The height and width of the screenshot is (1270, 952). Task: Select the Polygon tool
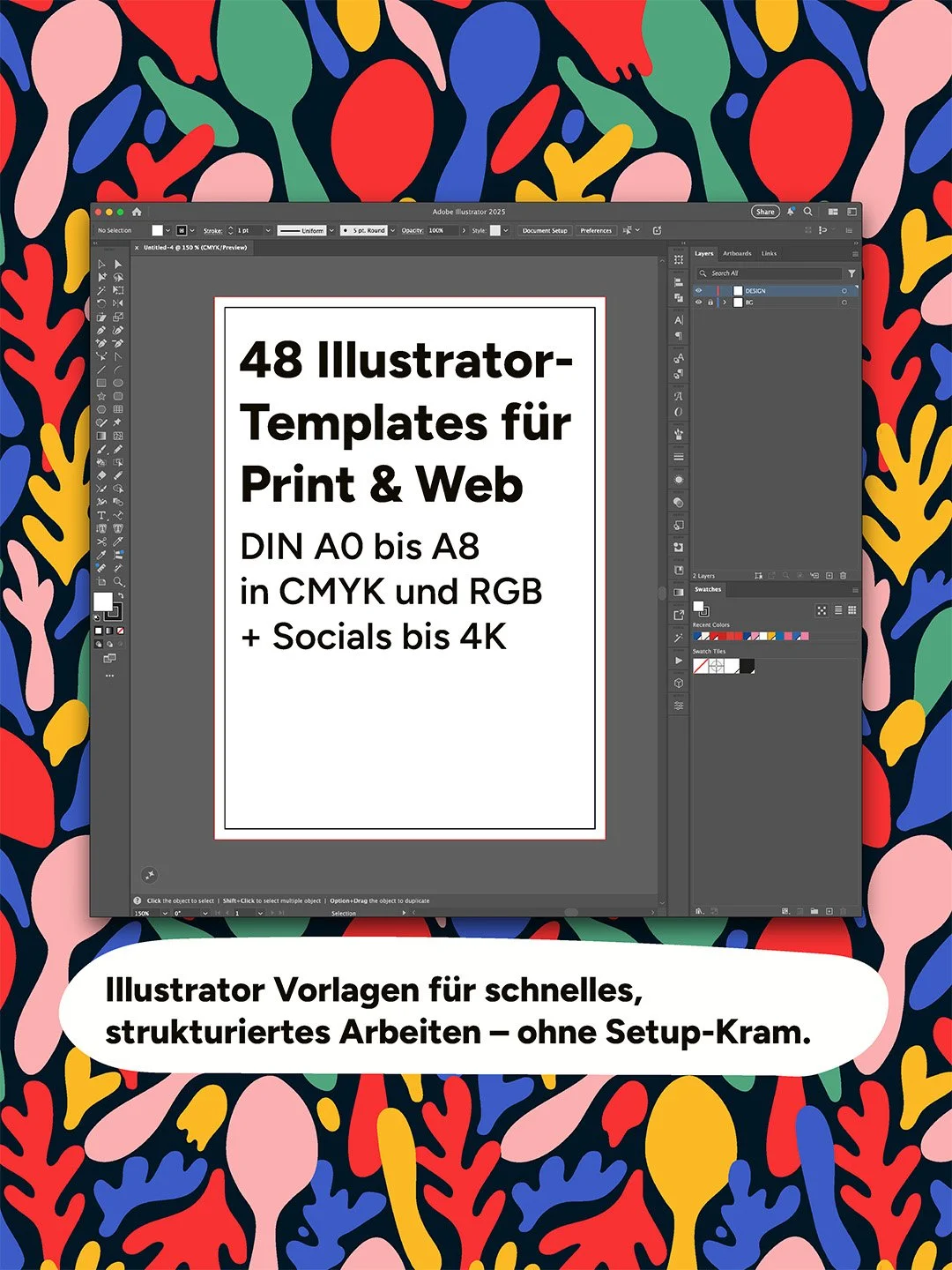point(101,409)
